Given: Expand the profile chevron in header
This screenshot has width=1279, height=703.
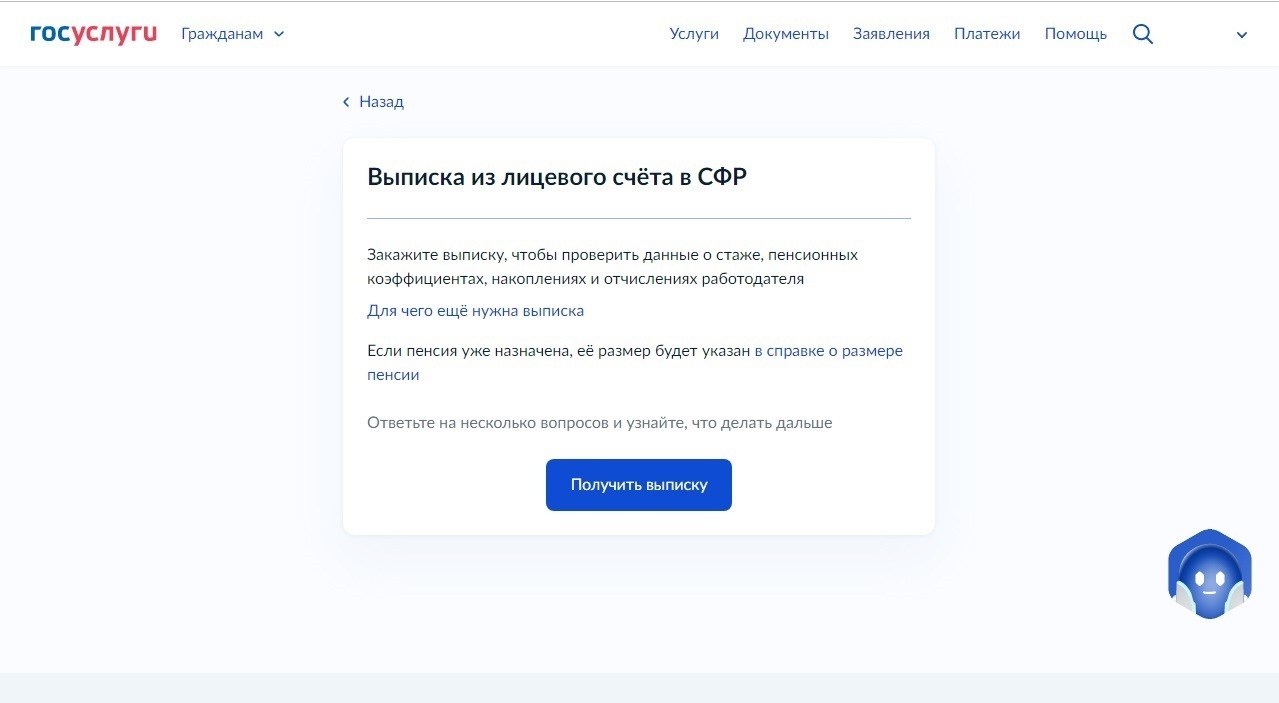Looking at the screenshot, I should (x=1242, y=35).
